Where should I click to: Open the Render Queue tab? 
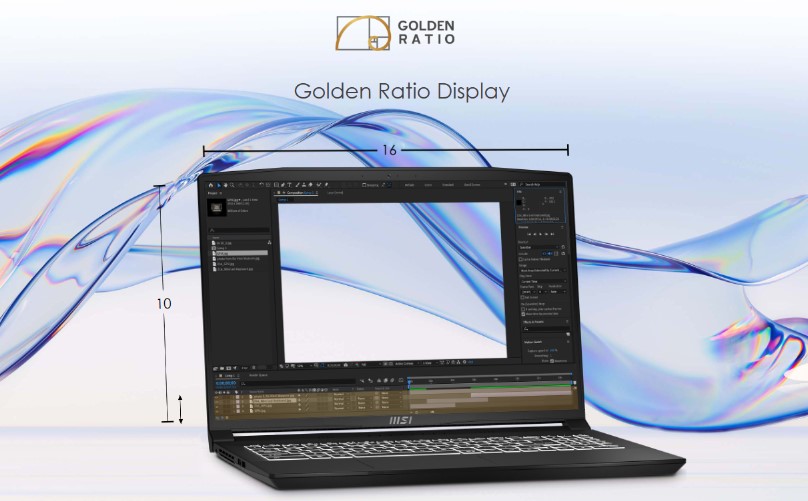coord(258,375)
